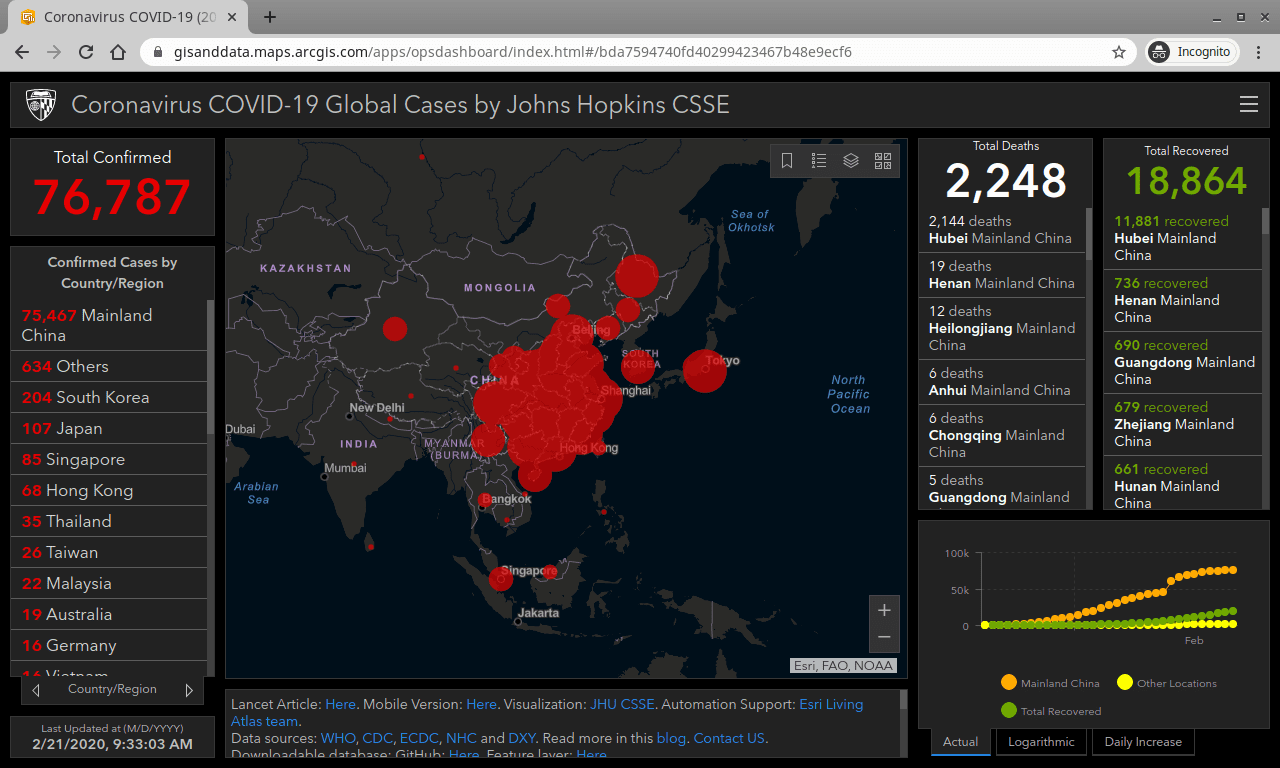1280x768 pixels.
Task: Click the browser address bar URL
Action: [x=515, y=52]
